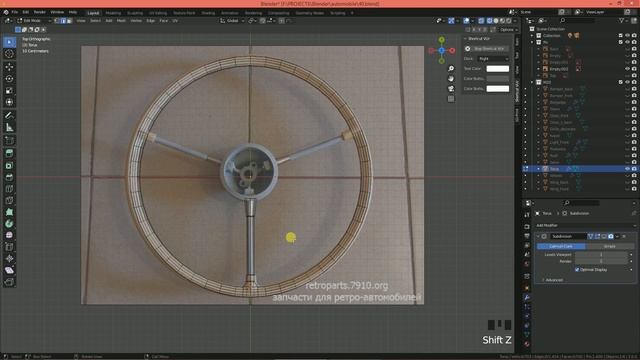640x360 pixels.
Task: Open the Modifier properties wrench tab
Action: point(527,297)
